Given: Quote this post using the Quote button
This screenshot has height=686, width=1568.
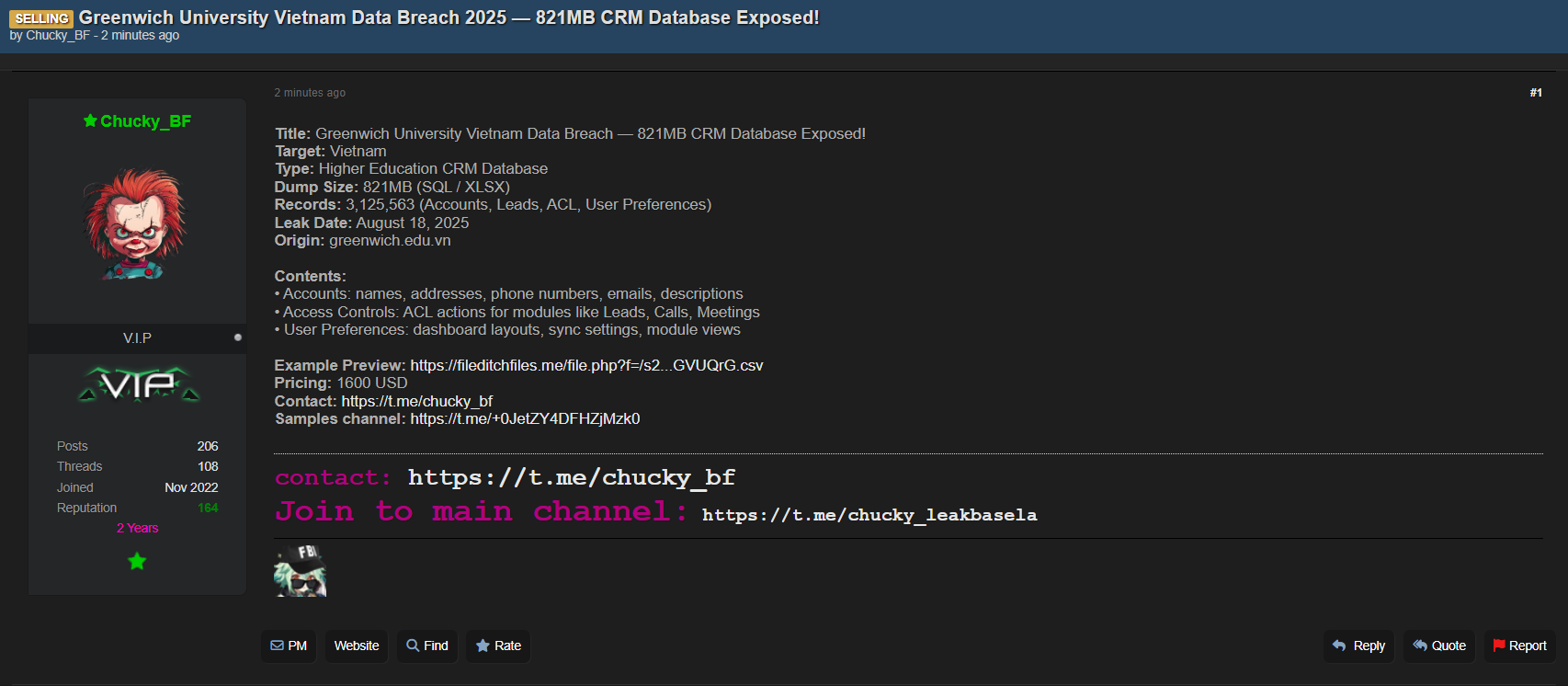Looking at the screenshot, I should pos(1439,646).
